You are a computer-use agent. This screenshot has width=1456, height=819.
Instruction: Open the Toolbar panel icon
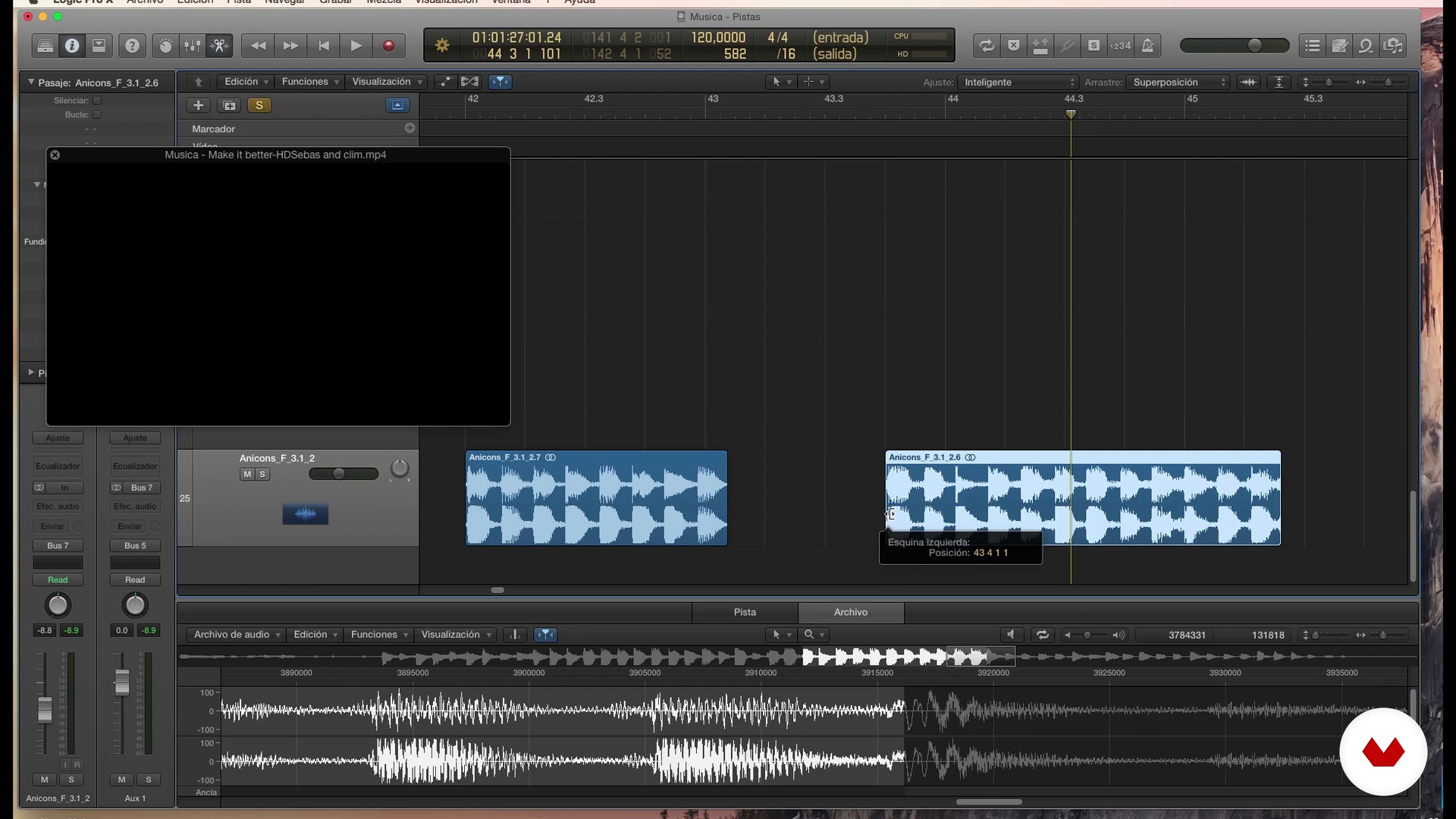coord(99,46)
